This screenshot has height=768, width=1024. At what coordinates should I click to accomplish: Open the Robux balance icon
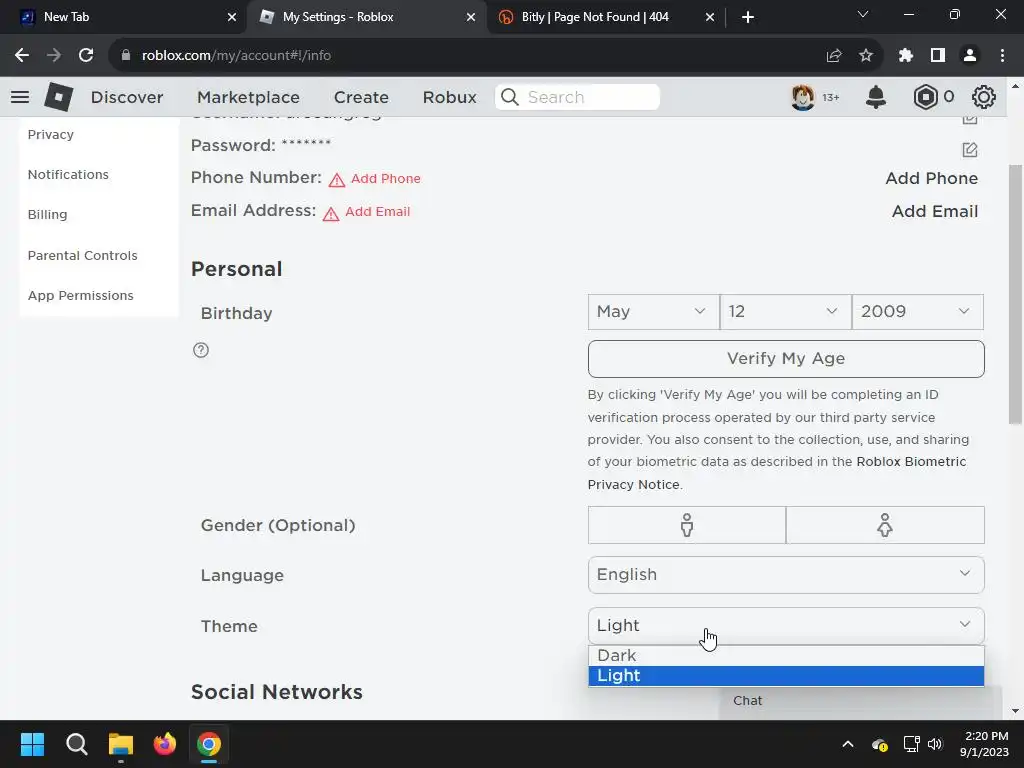coord(925,97)
